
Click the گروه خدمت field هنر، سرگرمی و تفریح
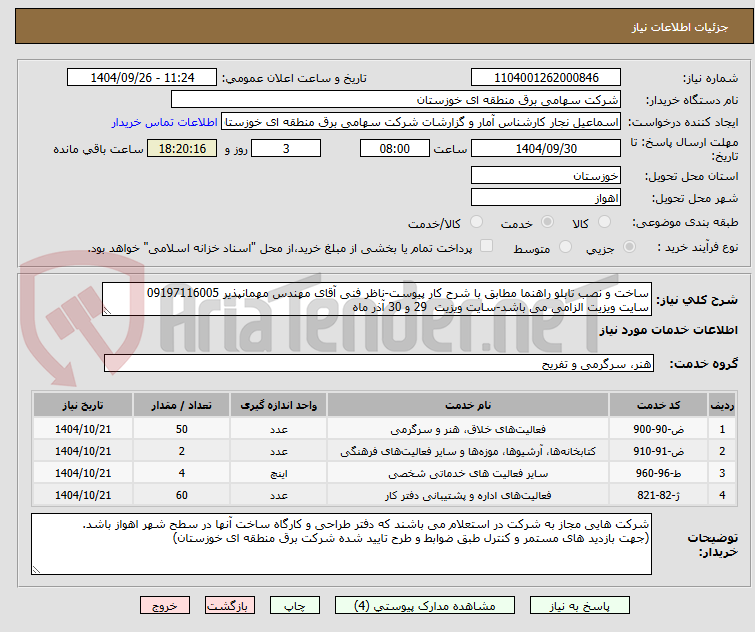[379, 363]
